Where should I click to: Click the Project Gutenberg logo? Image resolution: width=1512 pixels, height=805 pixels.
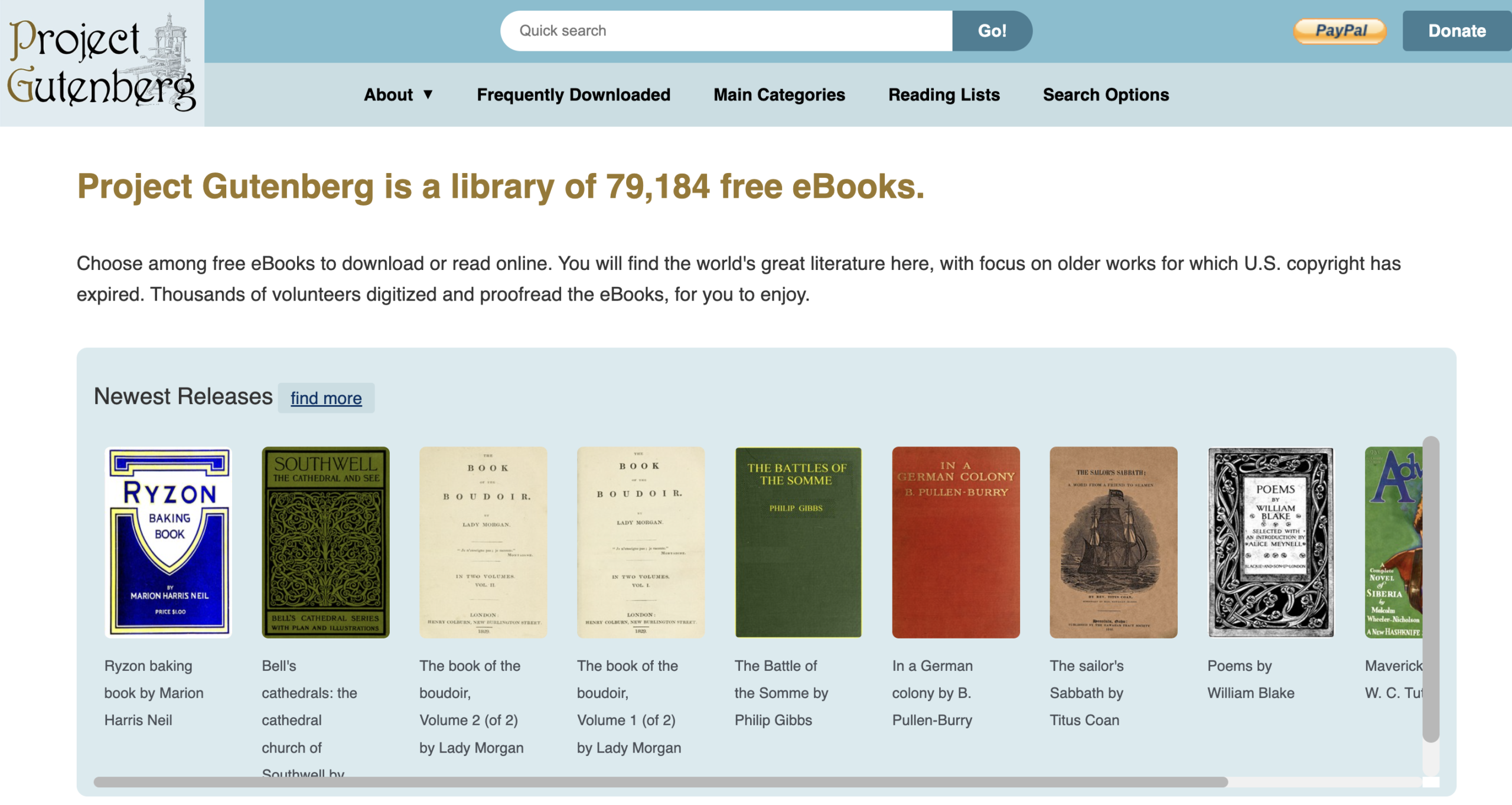pyautogui.click(x=102, y=63)
